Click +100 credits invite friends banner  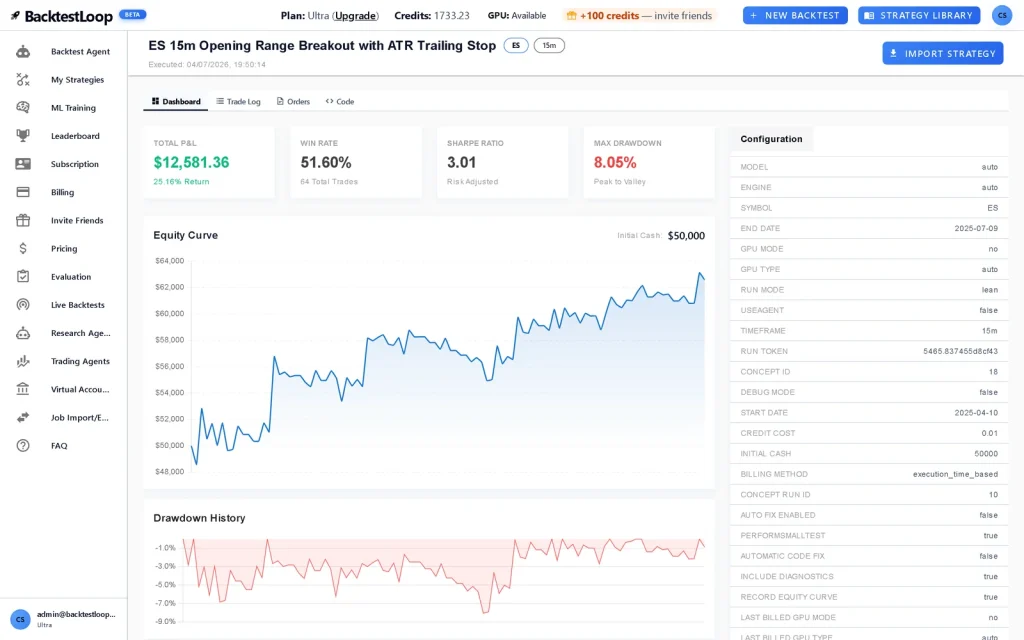point(639,16)
